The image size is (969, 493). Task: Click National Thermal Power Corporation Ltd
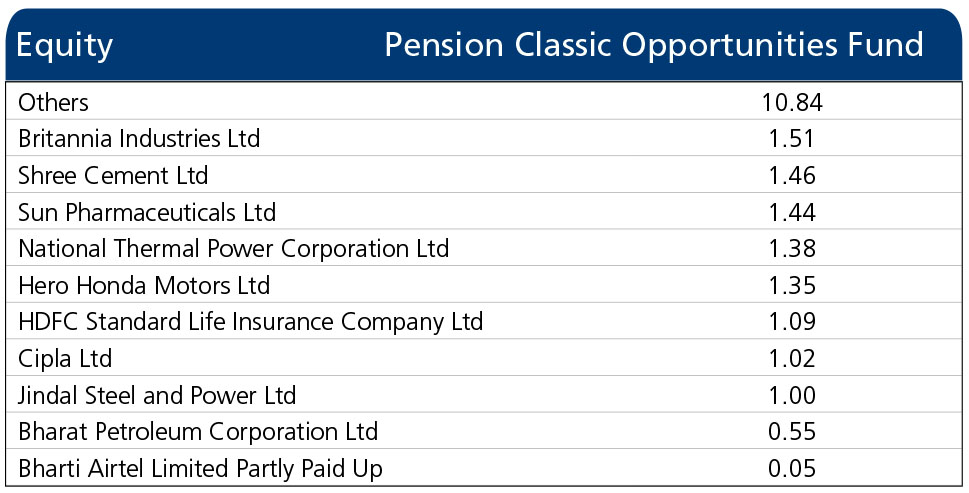coord(234,248)
